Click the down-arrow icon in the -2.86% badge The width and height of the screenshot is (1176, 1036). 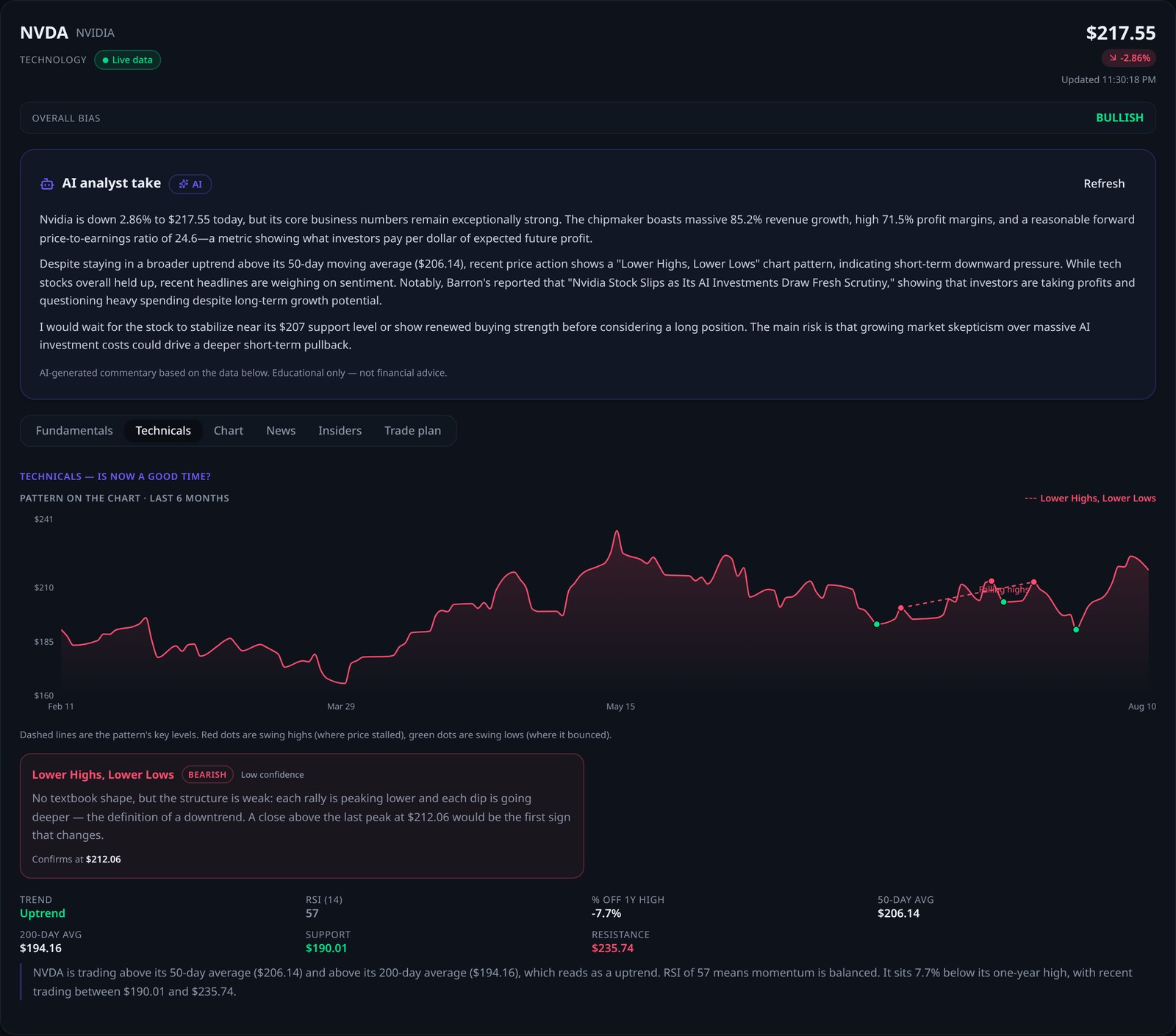tap(1113, 58)
